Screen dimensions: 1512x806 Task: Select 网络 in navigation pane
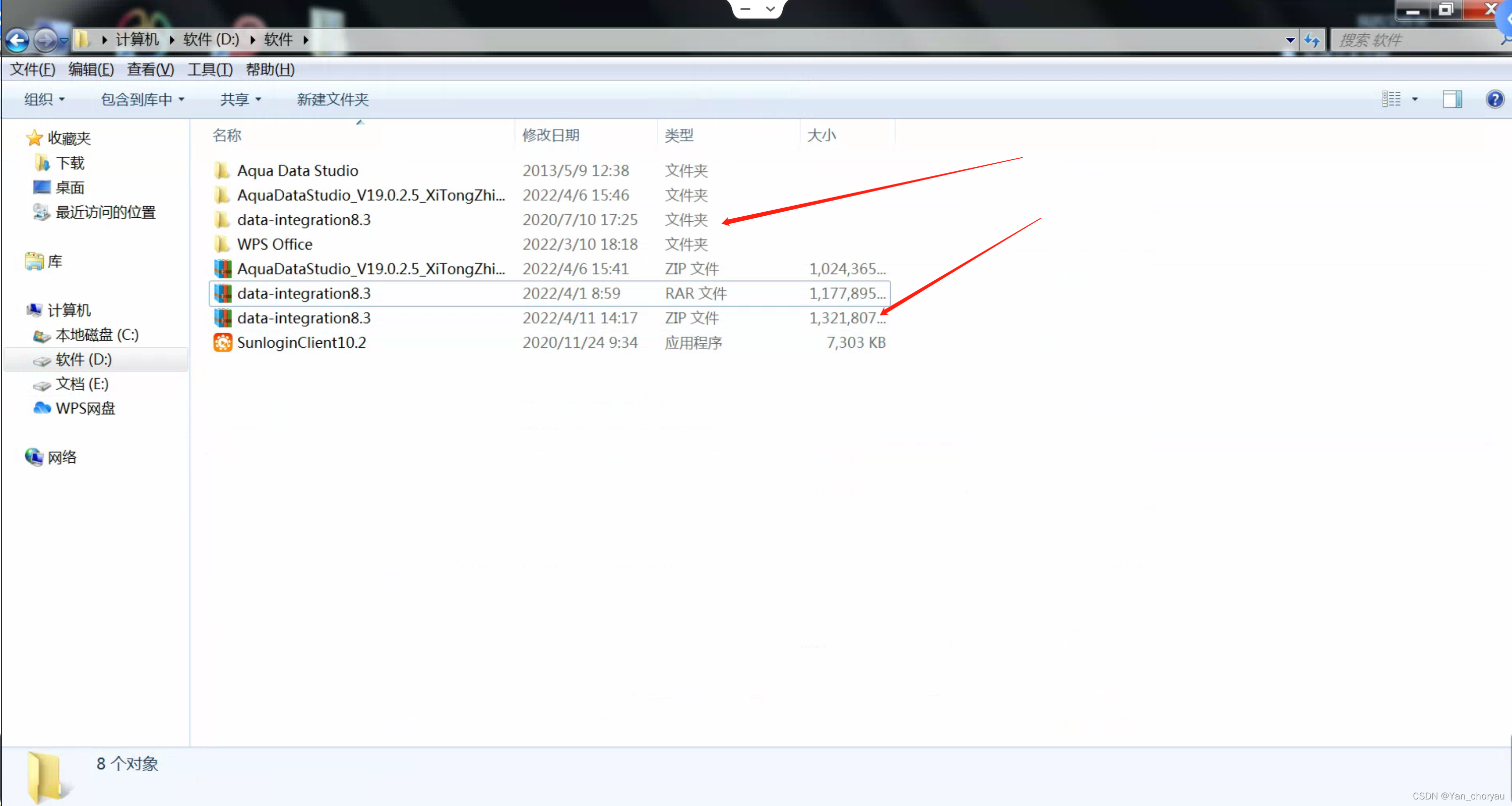point(61,457)
